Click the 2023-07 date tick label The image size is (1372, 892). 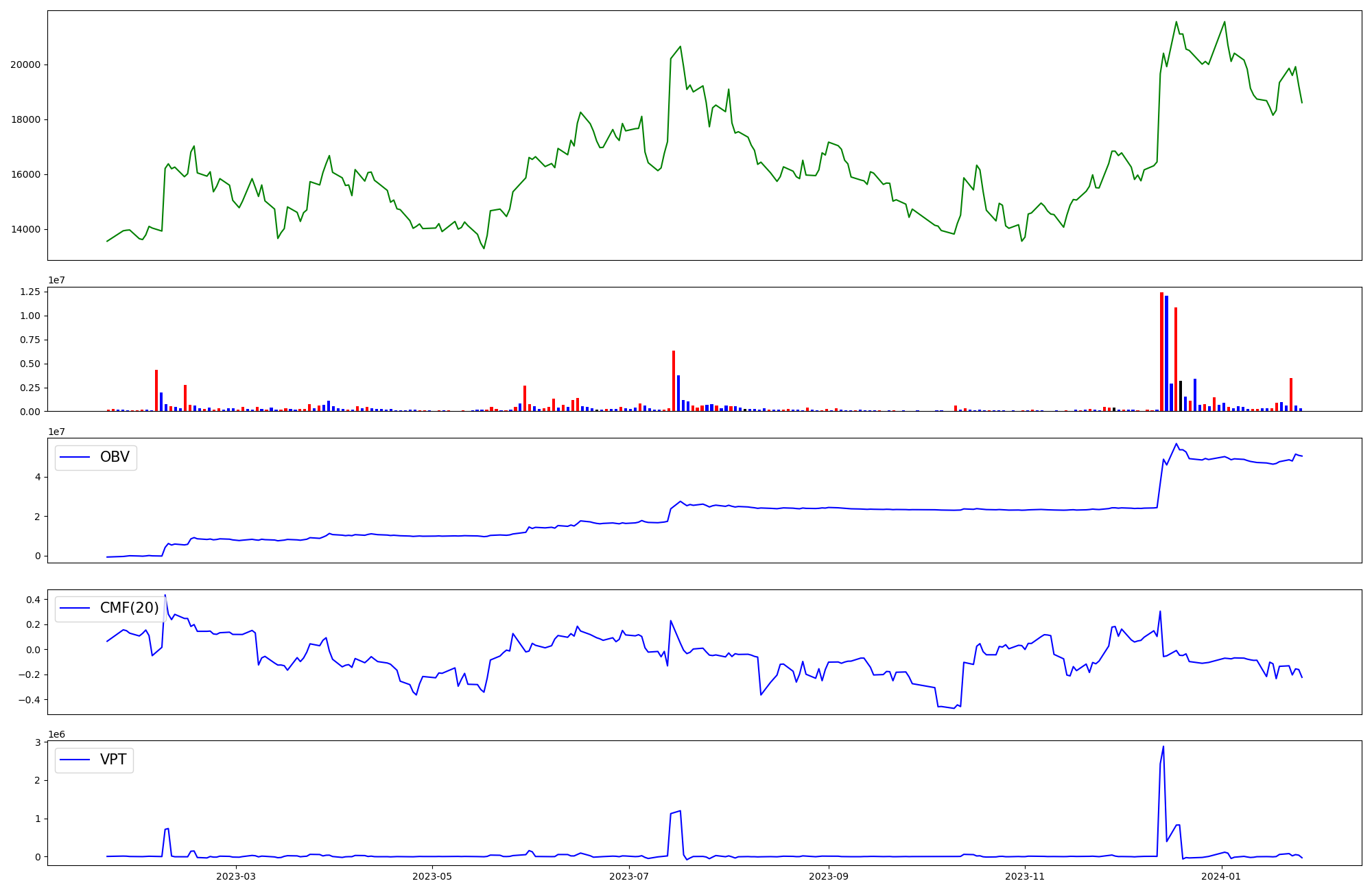click(629, 876)
